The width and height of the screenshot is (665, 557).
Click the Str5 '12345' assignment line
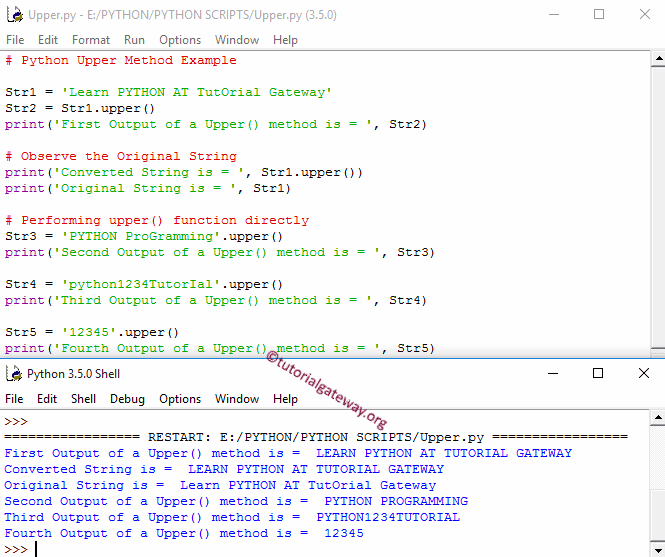92,332
